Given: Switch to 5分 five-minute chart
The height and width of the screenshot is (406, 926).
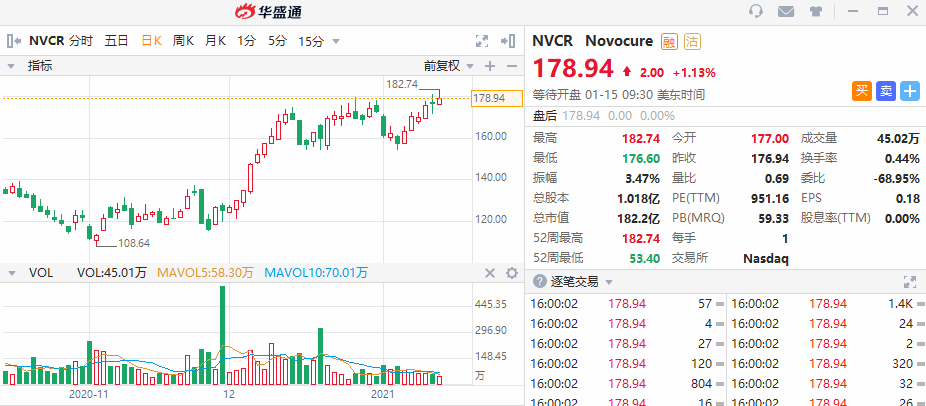Looking at the screenshot, I should [278, 41].
